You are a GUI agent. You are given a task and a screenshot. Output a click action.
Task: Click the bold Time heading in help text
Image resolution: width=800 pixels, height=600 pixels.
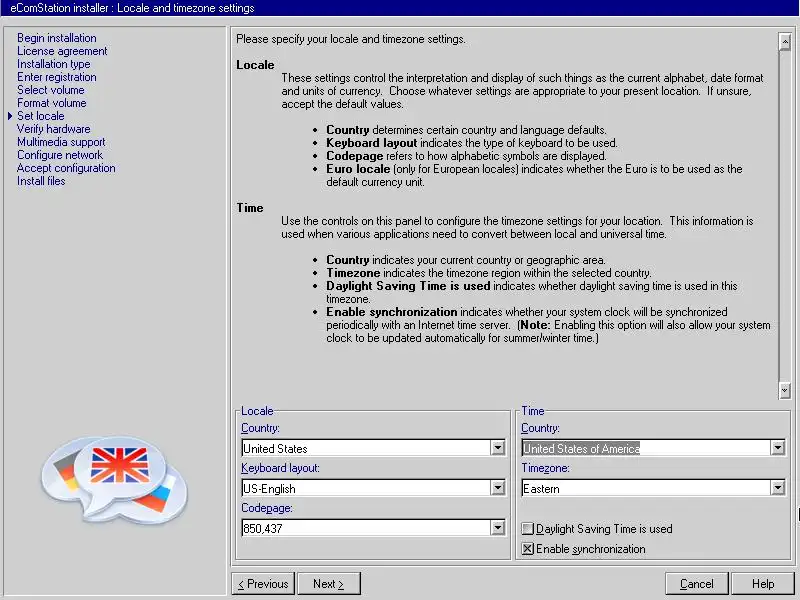point(249,208)
